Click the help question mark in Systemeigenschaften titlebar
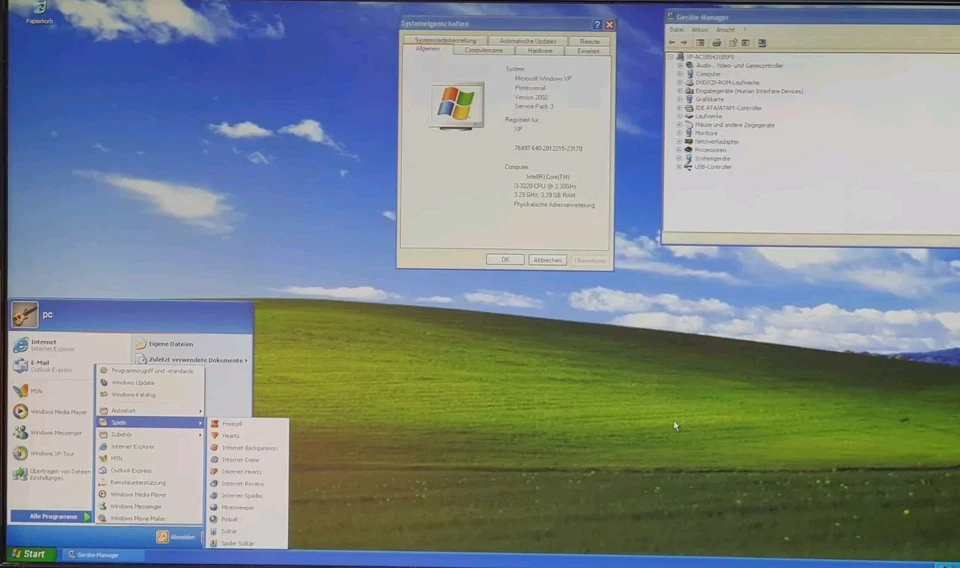 coord(597,24)
